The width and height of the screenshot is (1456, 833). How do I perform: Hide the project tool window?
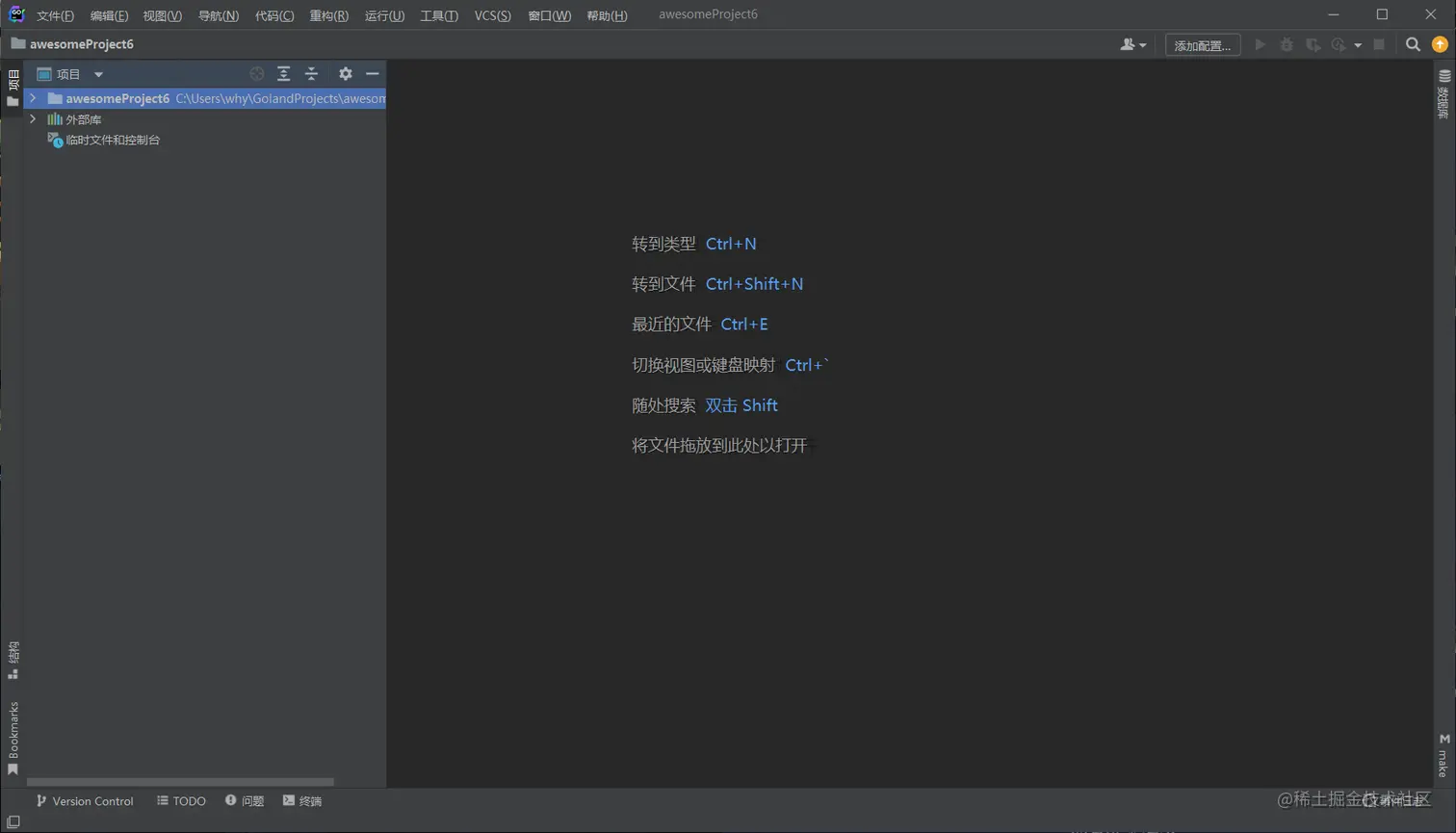(373, 74)
